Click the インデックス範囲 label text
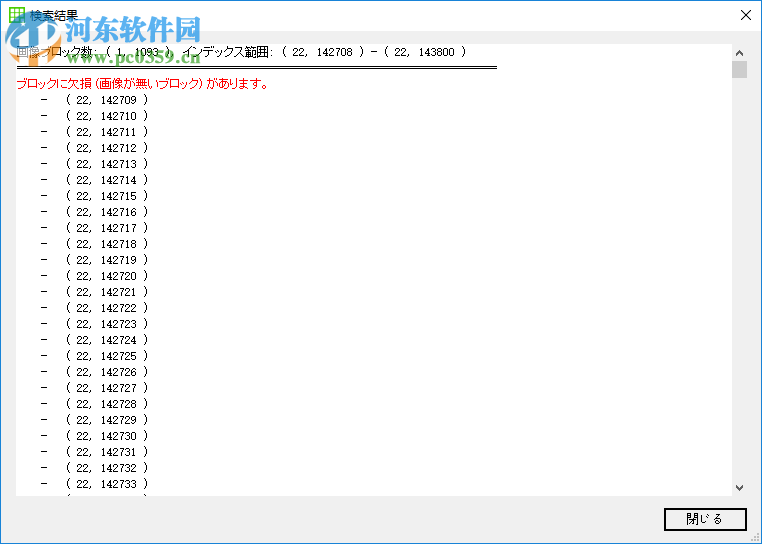 click(x=228, y=52)
